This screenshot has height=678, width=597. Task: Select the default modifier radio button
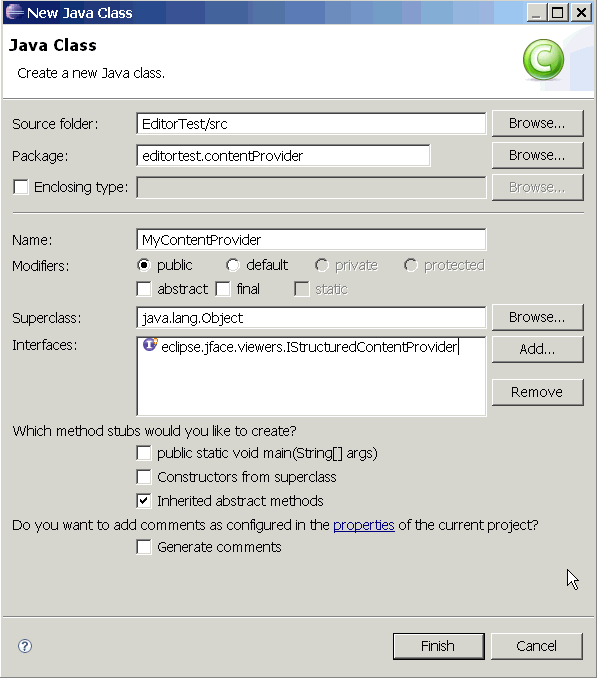tap(233, 265)
